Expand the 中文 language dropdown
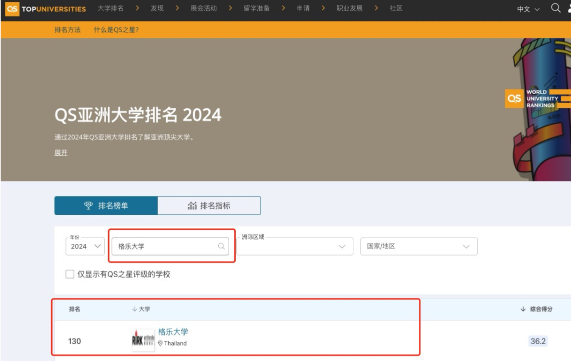The height and width of the screenshot is (361, 571). pyautogui.click(x=528, y=9)
